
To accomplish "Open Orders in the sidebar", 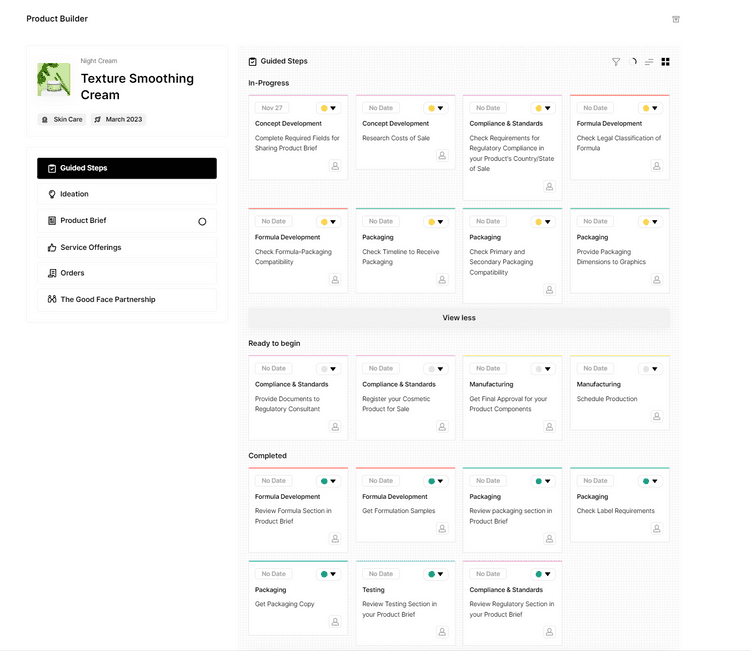I will pos(127,273).
